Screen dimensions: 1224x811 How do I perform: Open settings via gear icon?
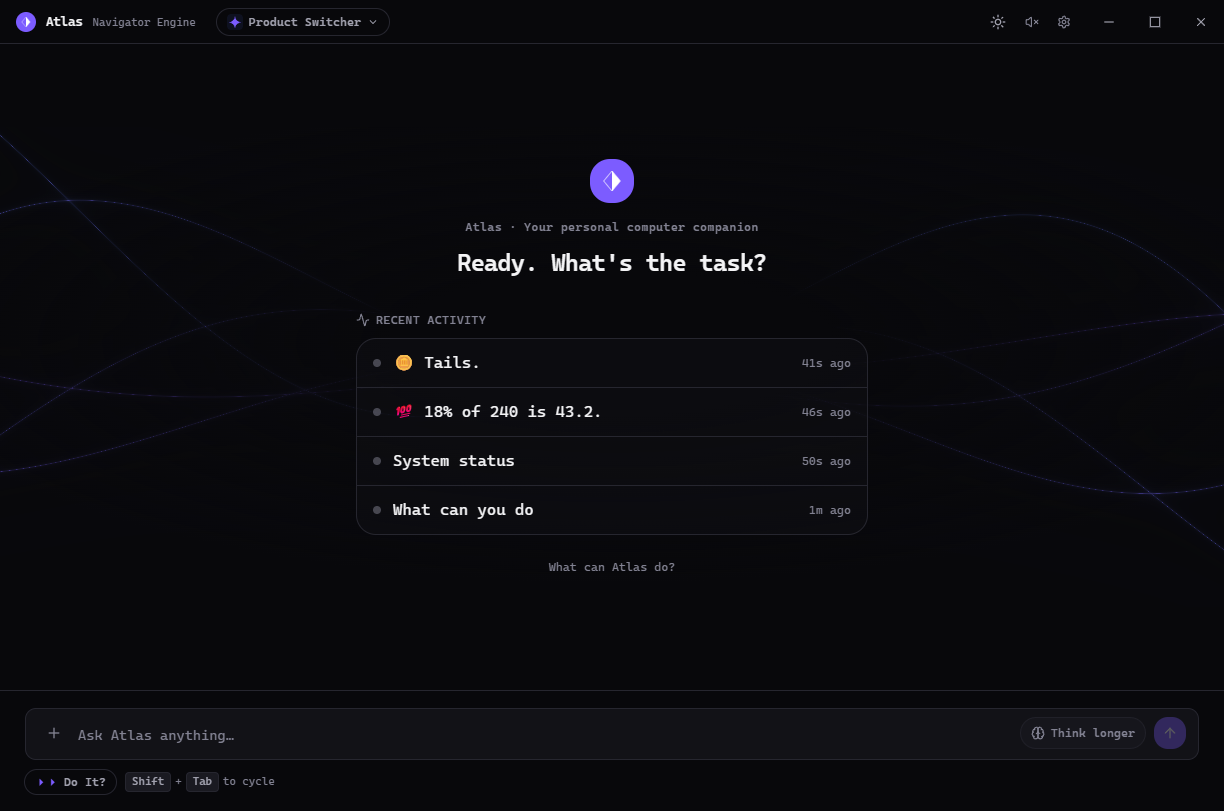coord(1064,22)
